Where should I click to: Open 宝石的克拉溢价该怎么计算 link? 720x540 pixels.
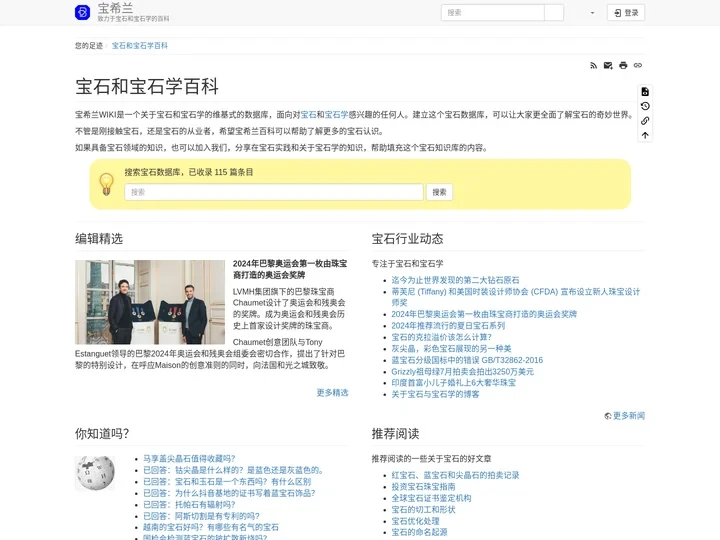click(x=441, y=337)
